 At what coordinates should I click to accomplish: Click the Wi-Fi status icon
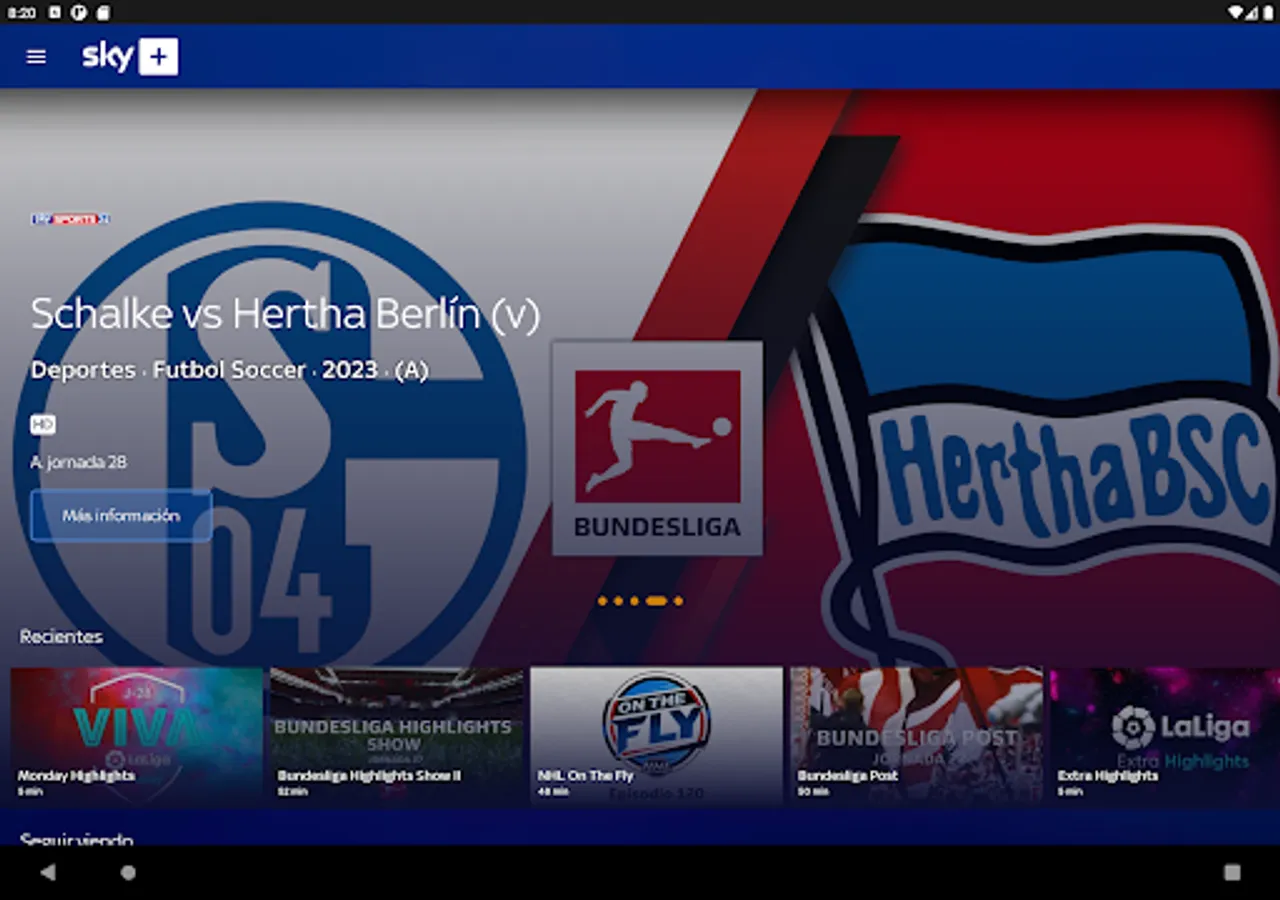point(1237,13)
